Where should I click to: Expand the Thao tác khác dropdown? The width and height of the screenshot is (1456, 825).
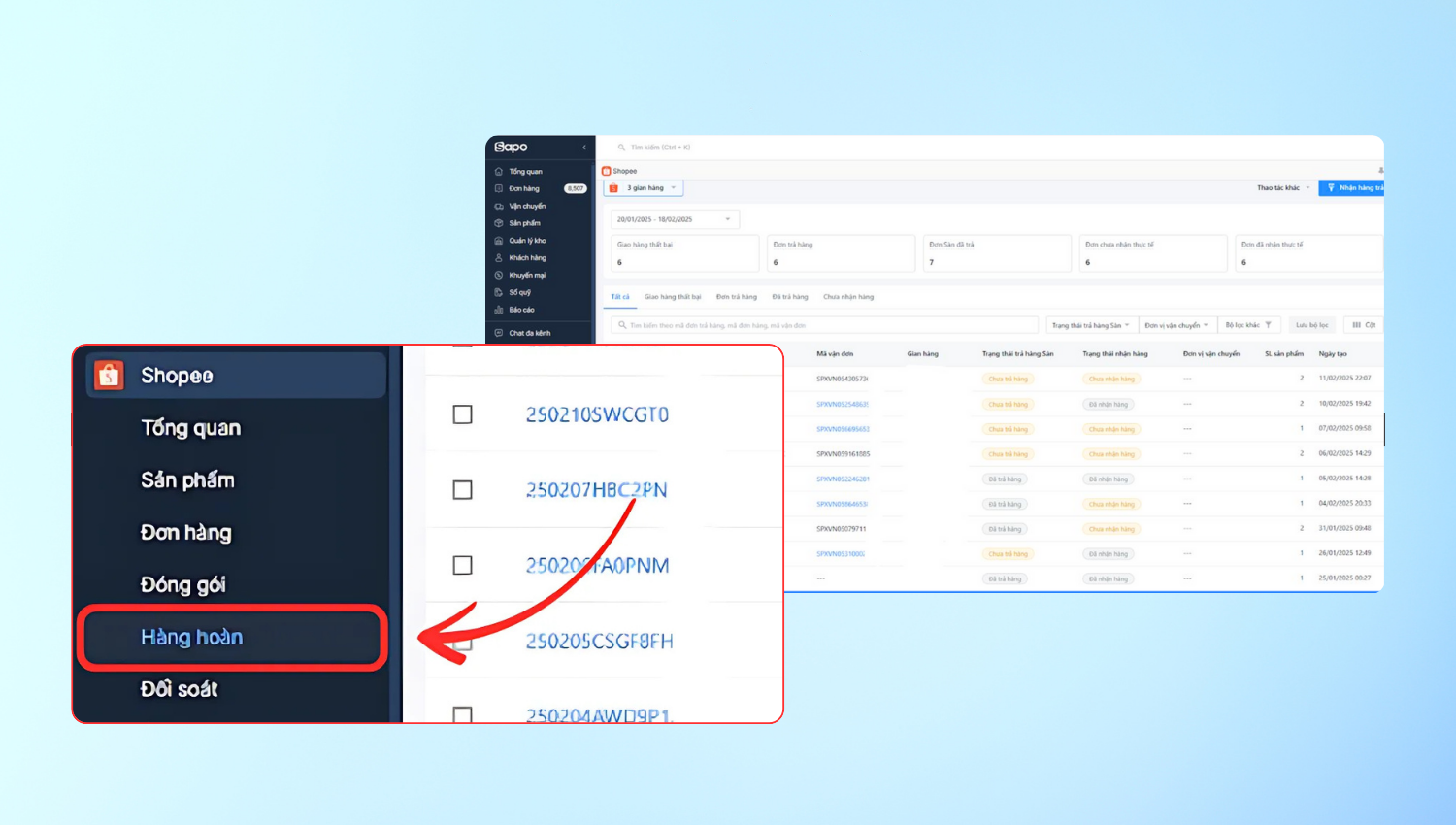[1283, 188]
